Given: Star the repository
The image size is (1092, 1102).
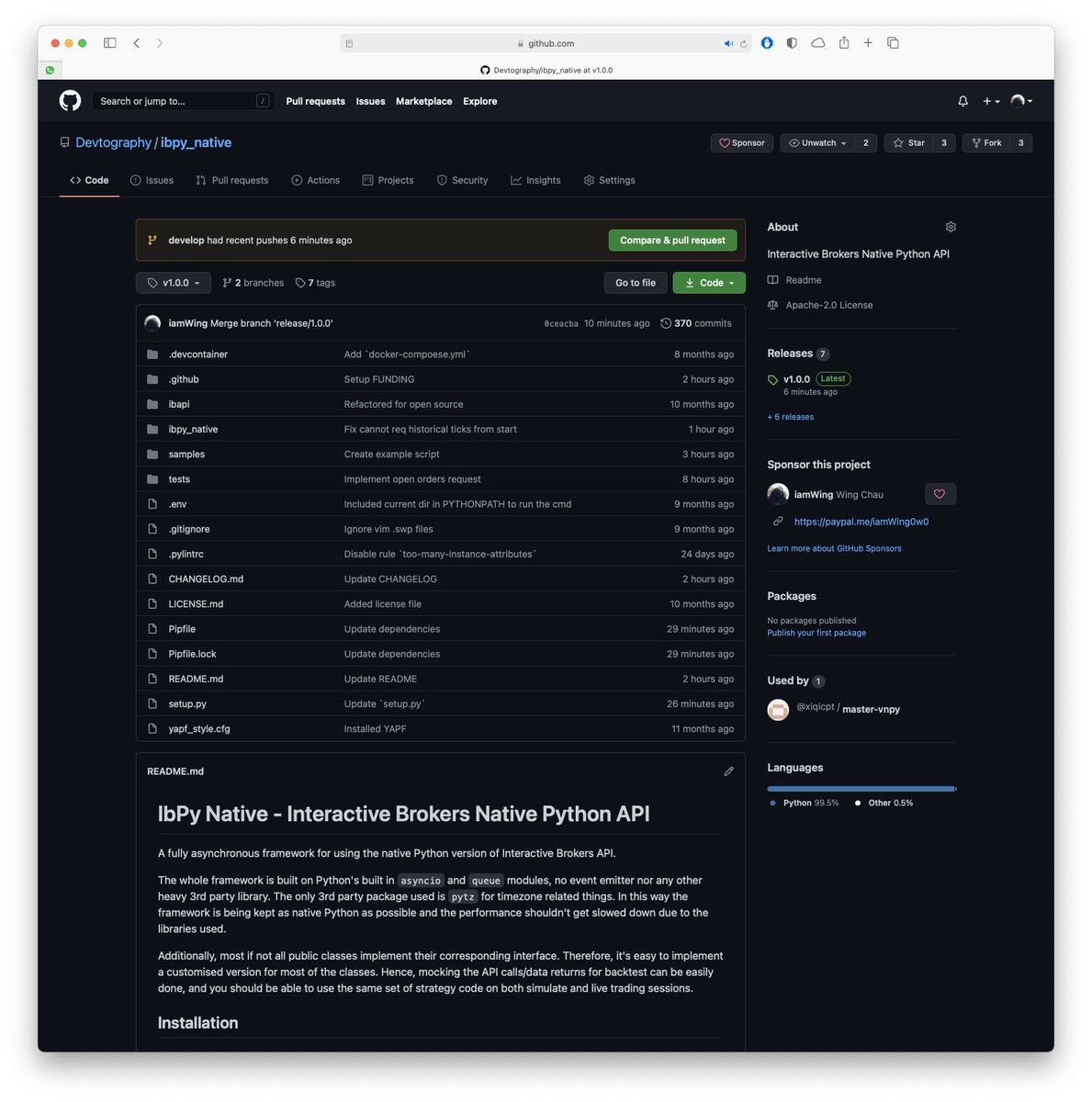Looking at the screenshot, I should point(909,143).
